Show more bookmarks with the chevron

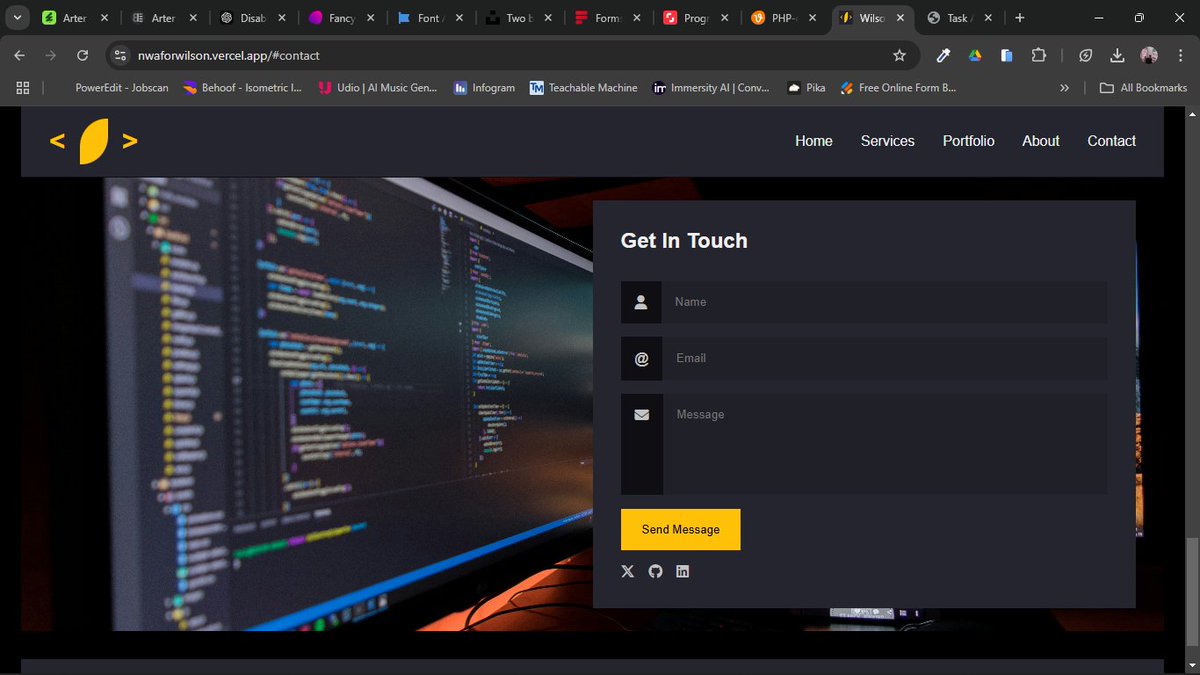pyautogui.click(x=1064, y=88)
